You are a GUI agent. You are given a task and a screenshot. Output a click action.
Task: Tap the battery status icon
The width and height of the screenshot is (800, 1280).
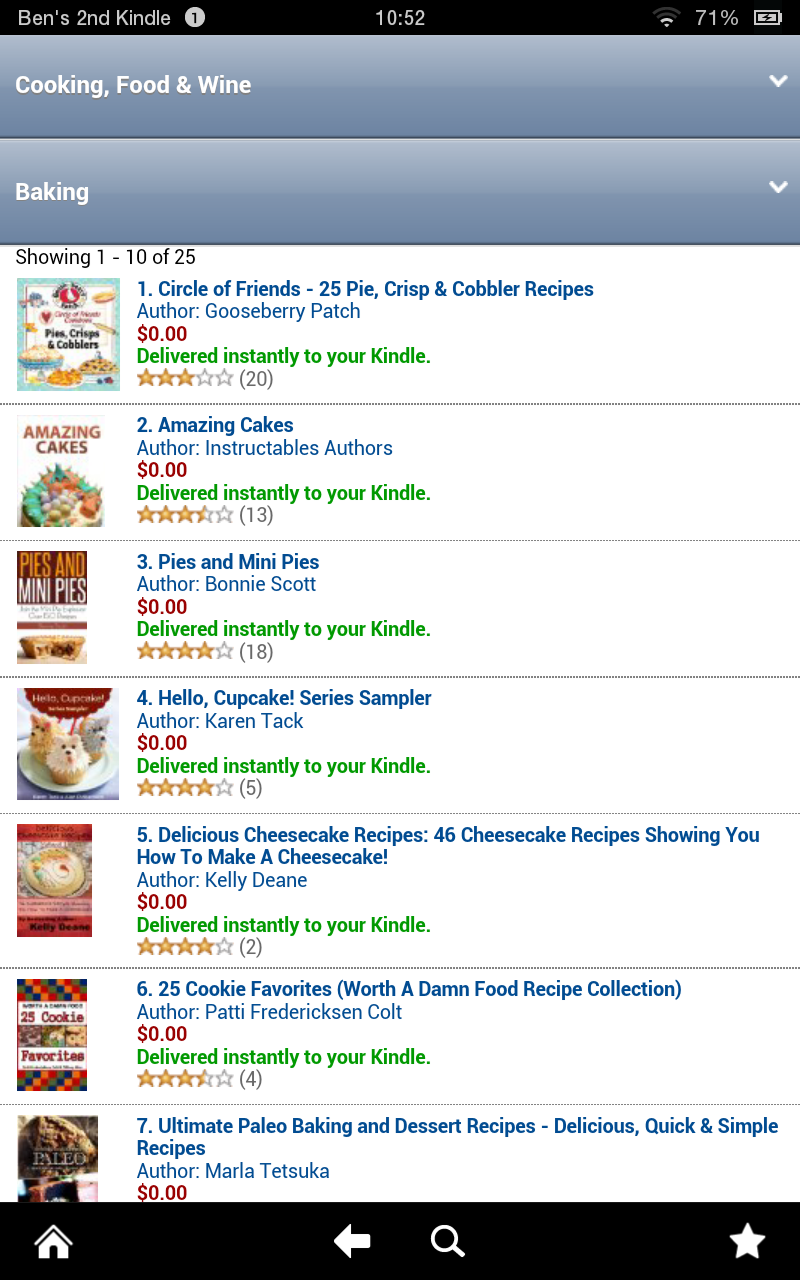pyautogui.click(x=767, y=18)
